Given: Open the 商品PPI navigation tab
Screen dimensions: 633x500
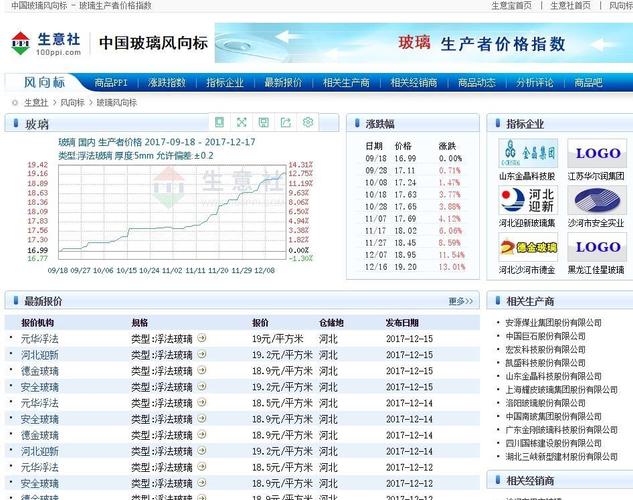Looking at the screenshot, I should tap(111, 83).
